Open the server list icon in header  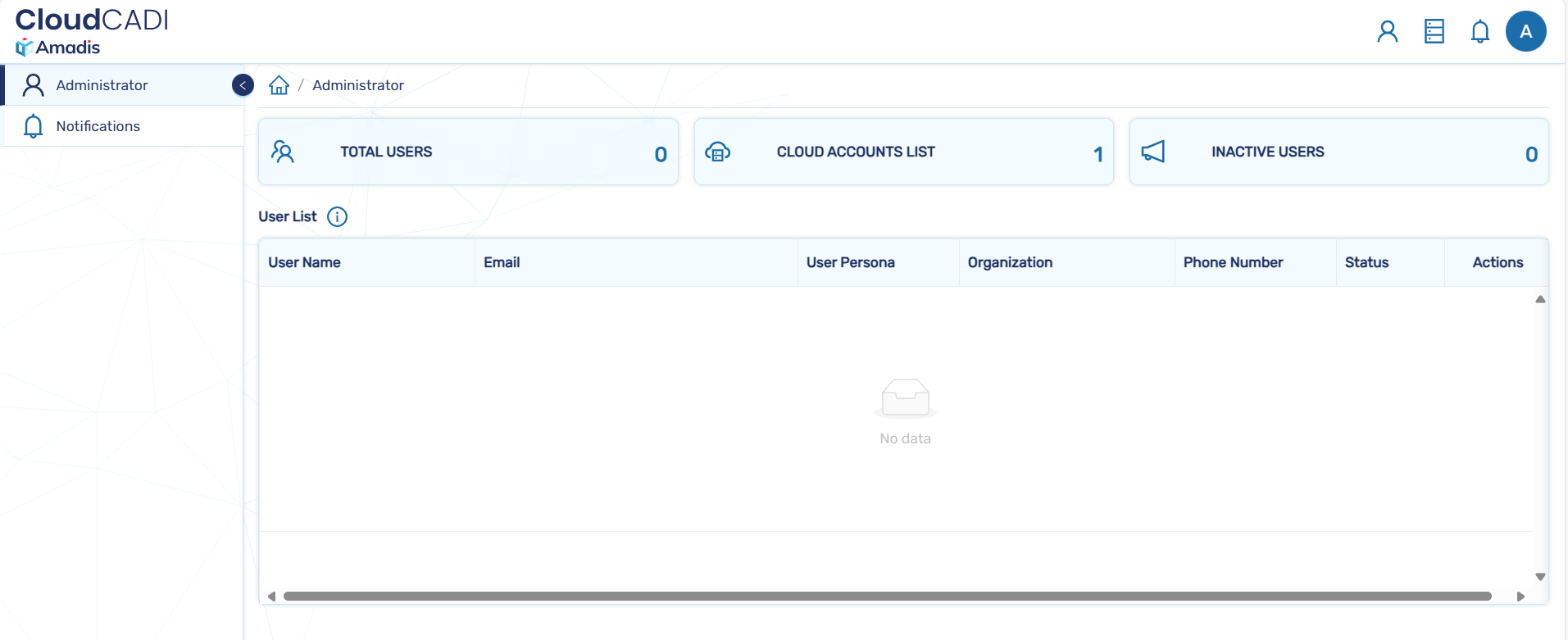click(1434, 32)
